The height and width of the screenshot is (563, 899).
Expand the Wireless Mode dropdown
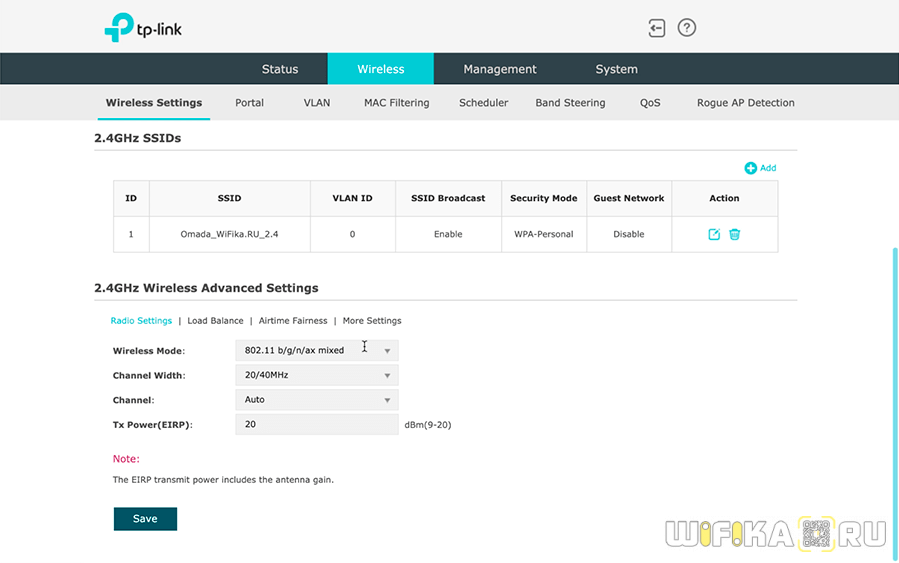pos(316,351)
